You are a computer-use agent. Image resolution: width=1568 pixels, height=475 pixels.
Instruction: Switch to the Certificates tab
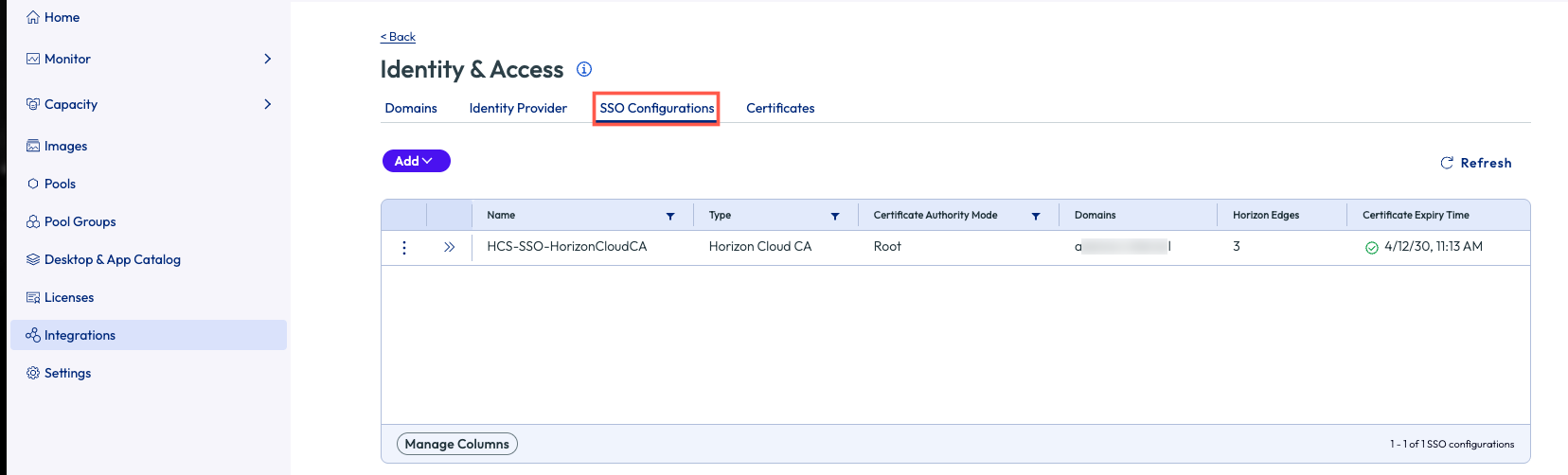point(780,108)
